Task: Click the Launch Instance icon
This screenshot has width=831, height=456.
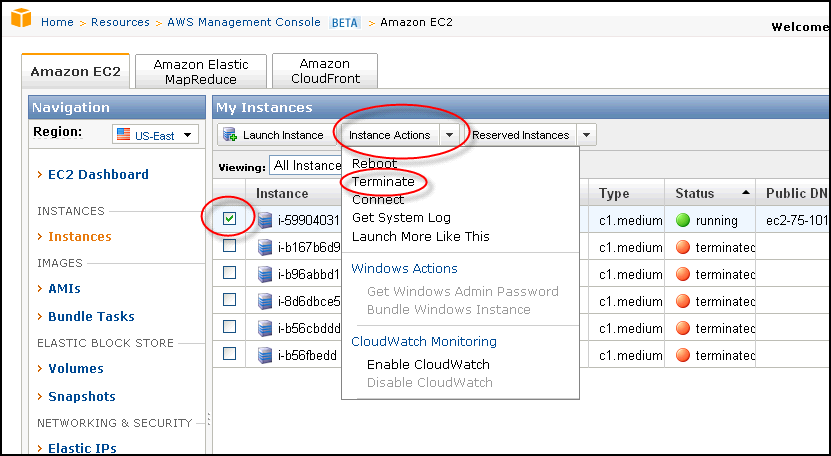Action: 229,135
